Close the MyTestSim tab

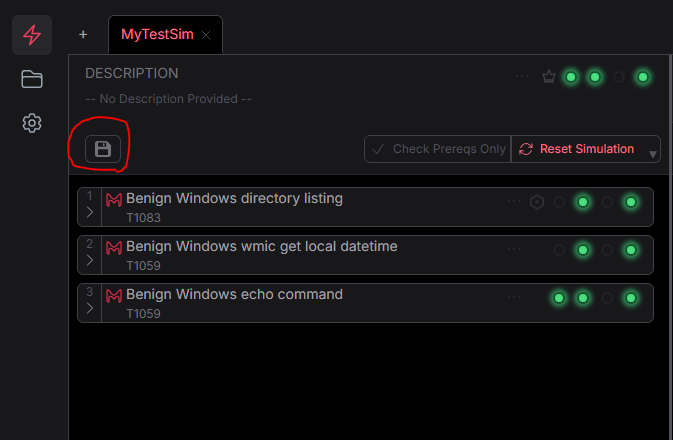(x=206, y=35)
